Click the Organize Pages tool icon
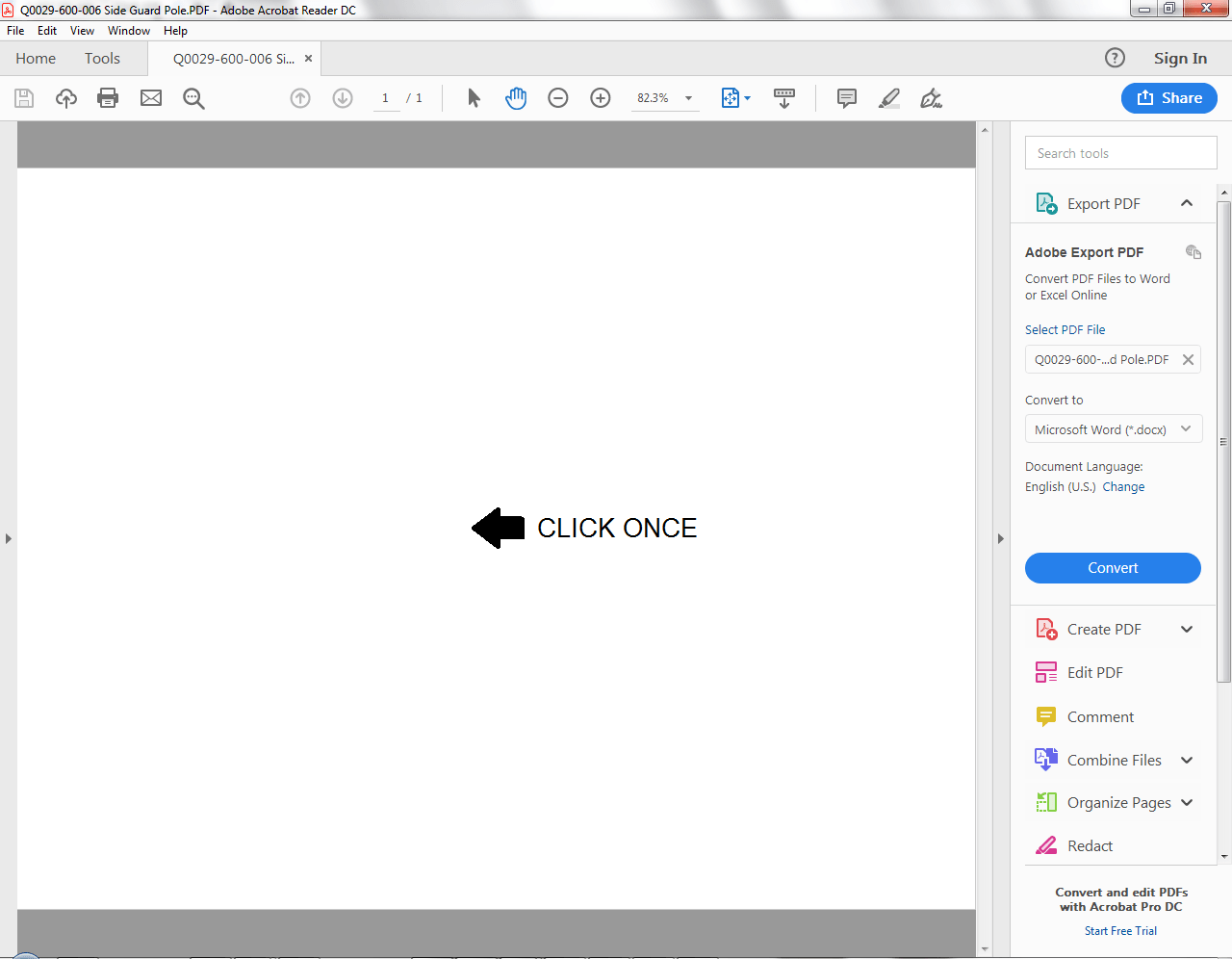Screen dimensions: 1232x959 (1046, 802)
